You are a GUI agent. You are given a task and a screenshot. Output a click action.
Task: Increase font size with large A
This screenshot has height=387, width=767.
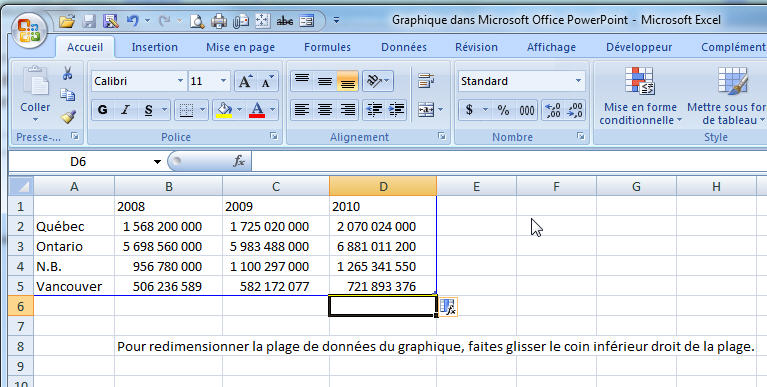click(245, 81)
